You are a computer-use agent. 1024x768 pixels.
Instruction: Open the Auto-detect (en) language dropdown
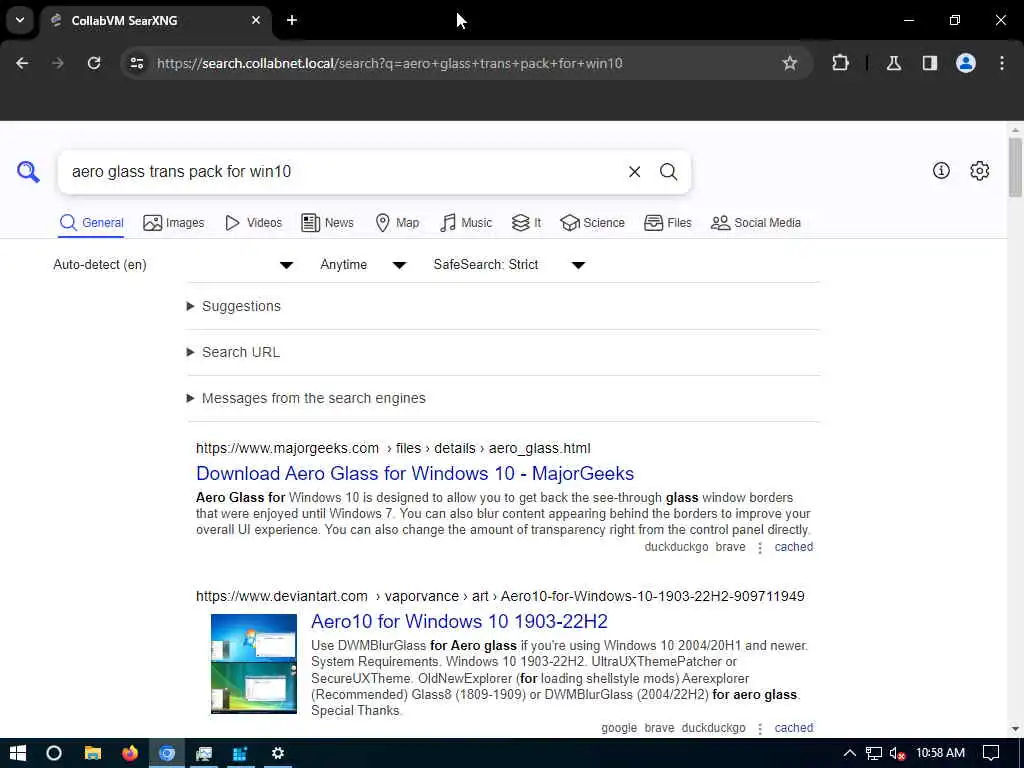(x=173, y=264)
